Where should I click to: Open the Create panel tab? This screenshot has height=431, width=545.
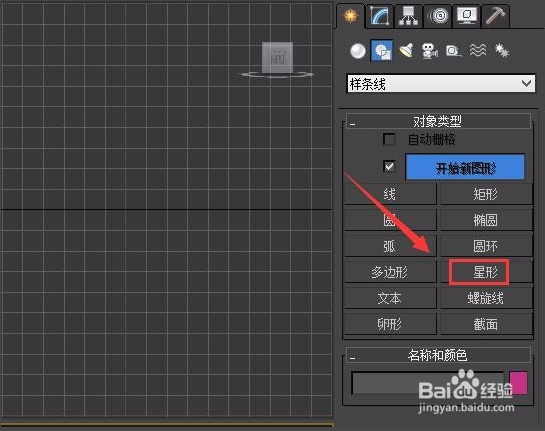point(350,16)
